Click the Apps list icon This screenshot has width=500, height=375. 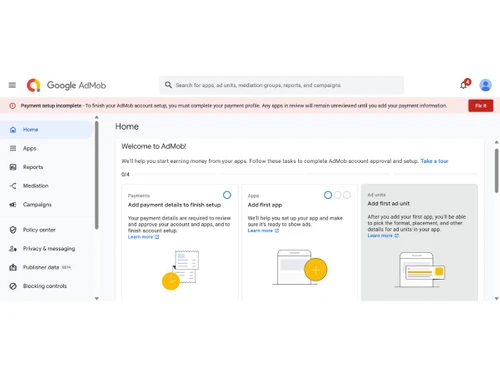coord(13,148)
